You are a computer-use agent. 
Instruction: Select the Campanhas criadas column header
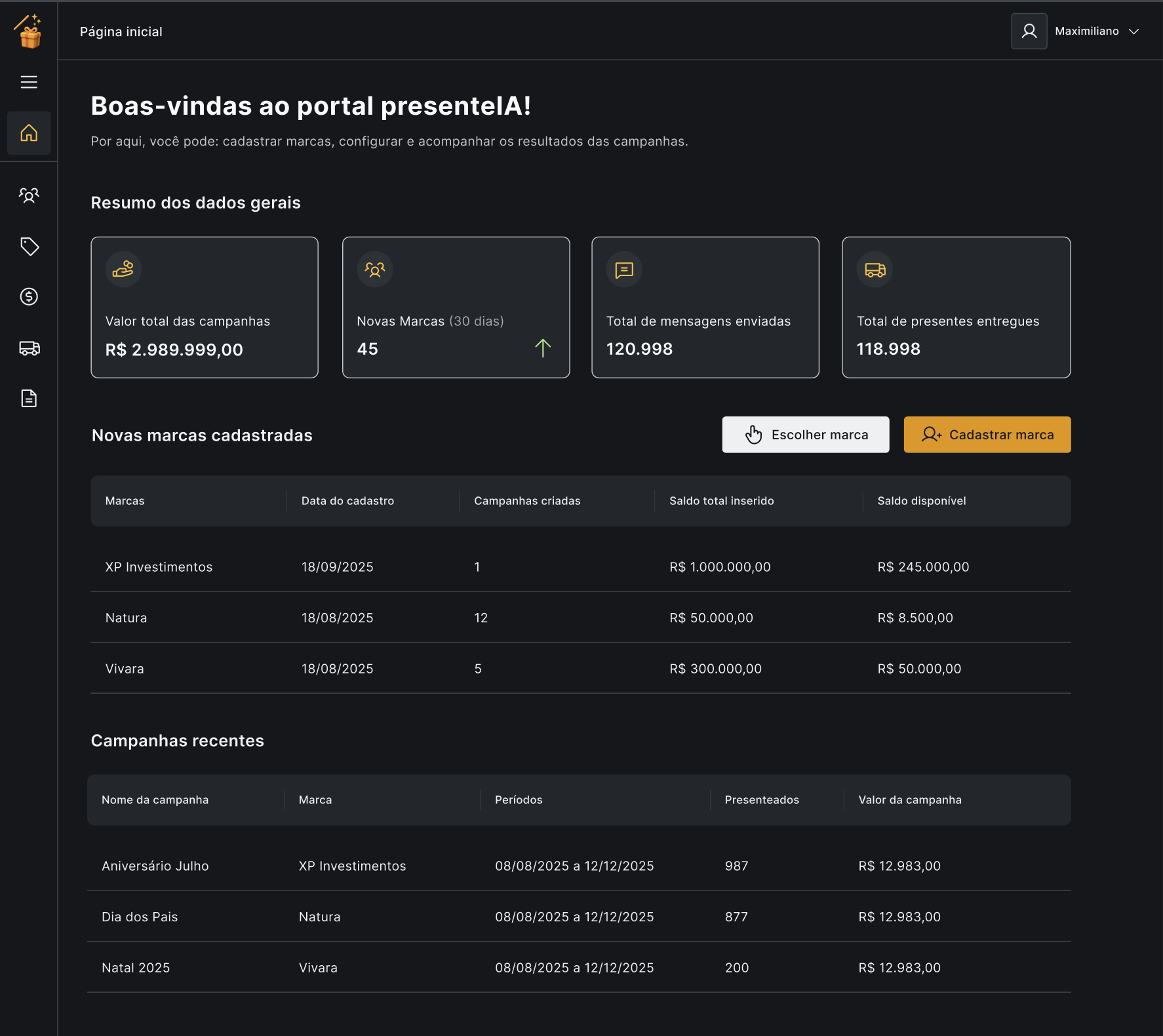pyautogui.click(x=527, y=501)
